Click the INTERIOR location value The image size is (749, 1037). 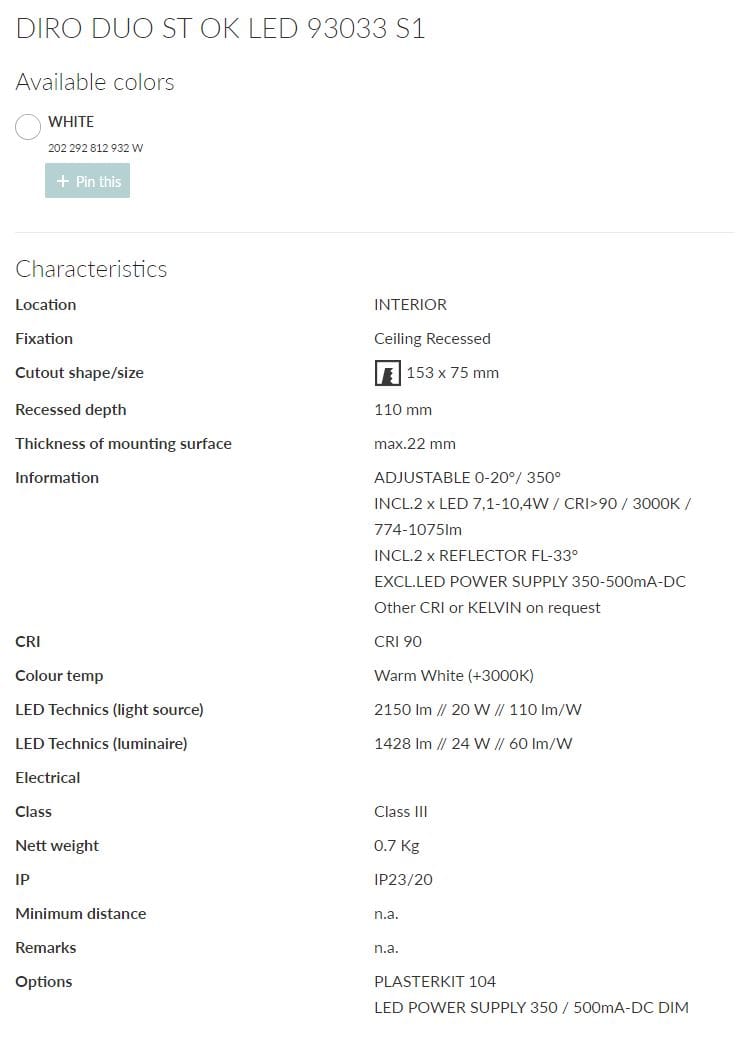(410, 304)
